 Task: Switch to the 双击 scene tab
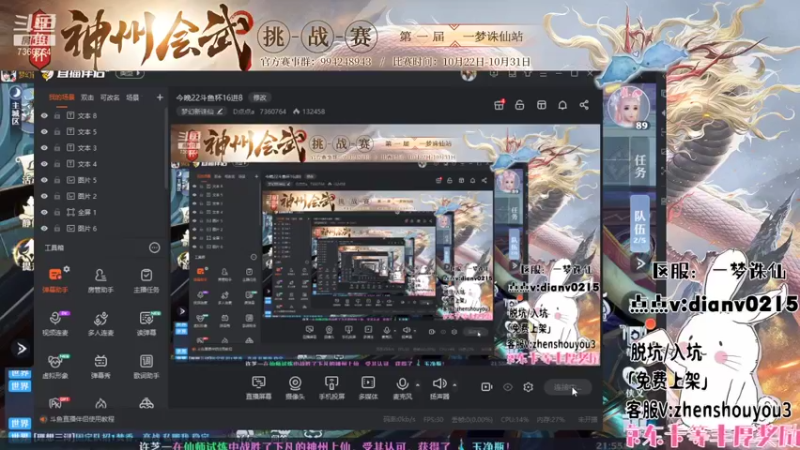(x=87, y=97)
